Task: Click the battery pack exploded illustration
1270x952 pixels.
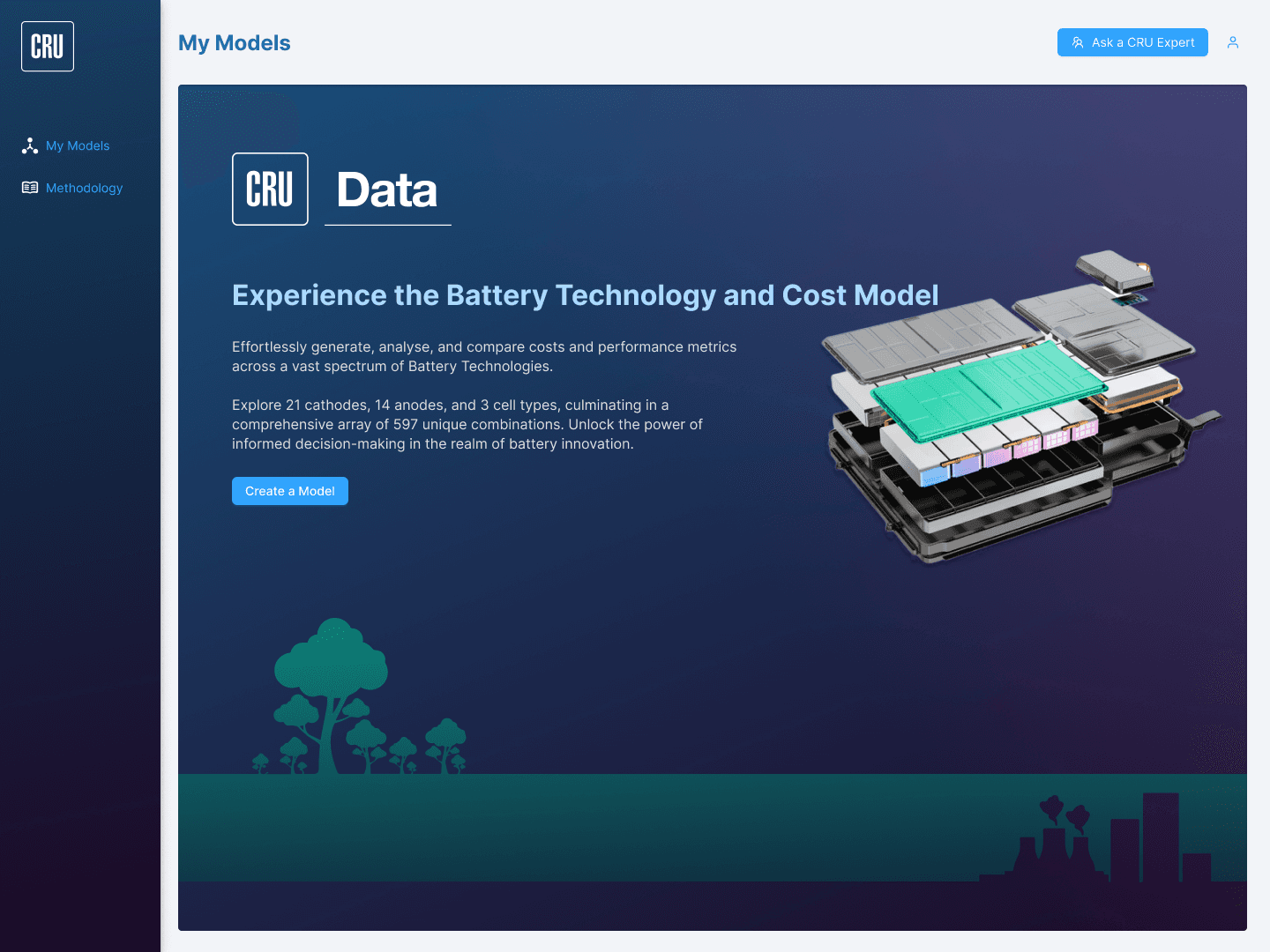Action: pos(1023,407)
